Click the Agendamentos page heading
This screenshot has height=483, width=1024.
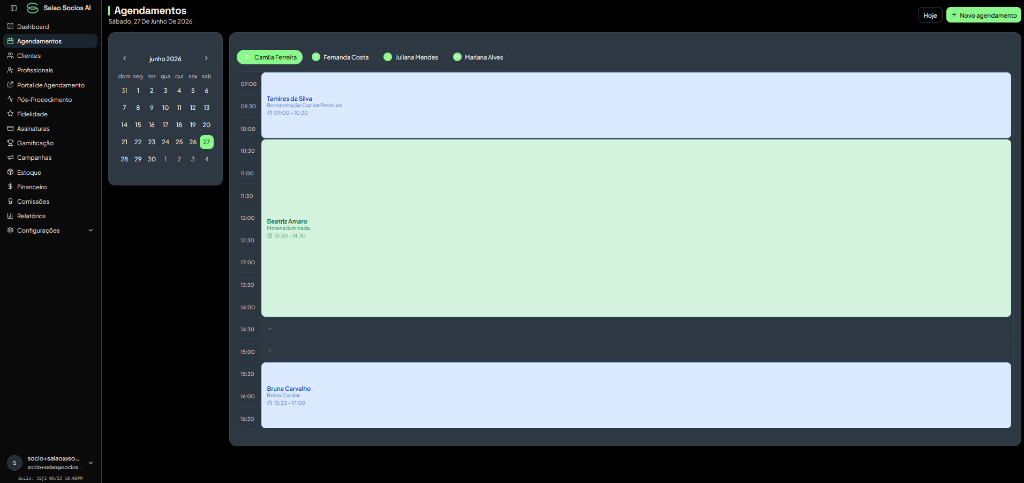click(150, 10)
